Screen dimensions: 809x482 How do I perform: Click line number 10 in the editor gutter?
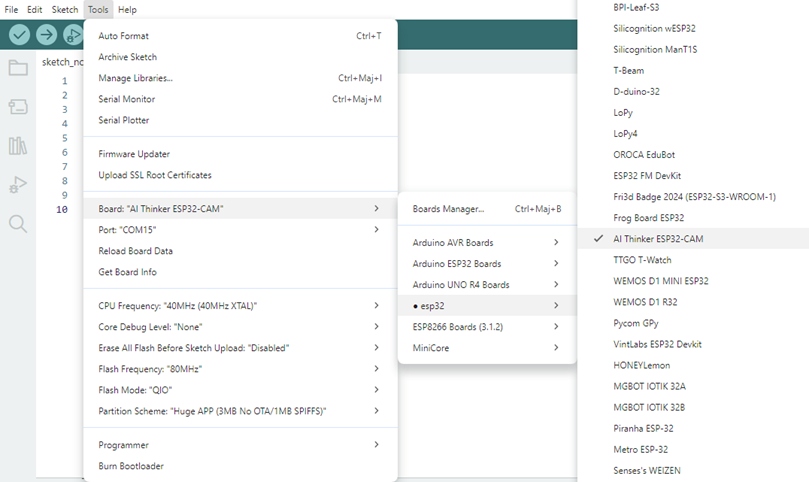click(62, 210)
